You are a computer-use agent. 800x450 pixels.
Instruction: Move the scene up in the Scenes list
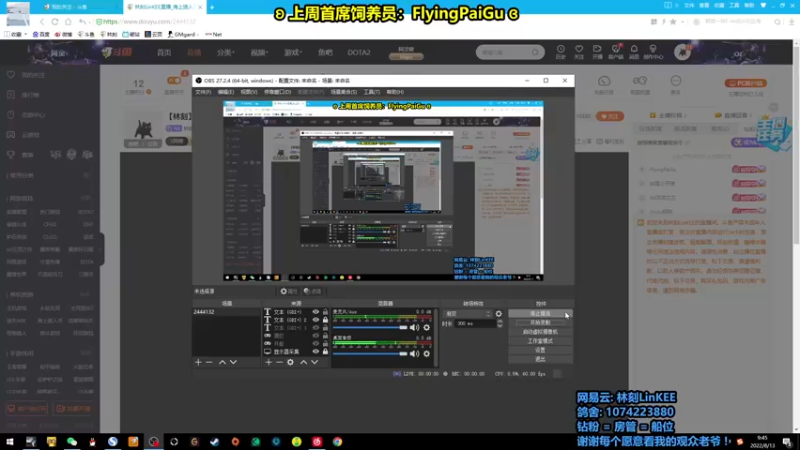pos(222,362)
